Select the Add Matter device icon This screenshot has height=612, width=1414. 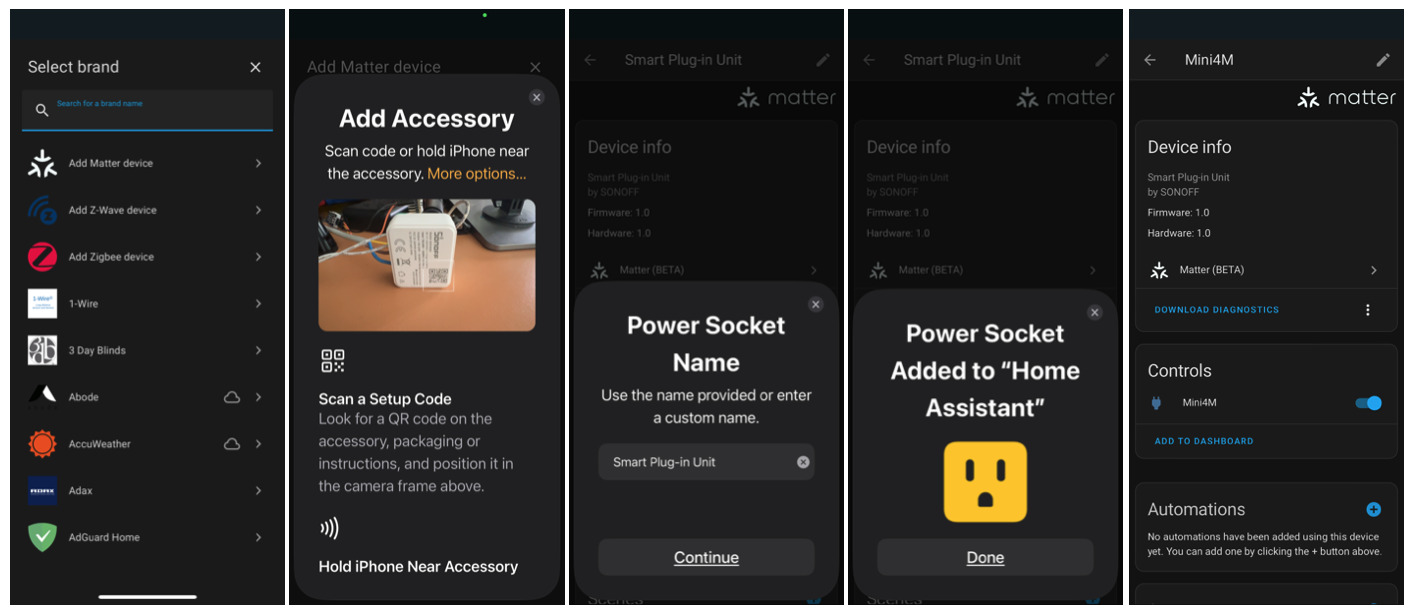pyautogui.click(x=42, y=163)
